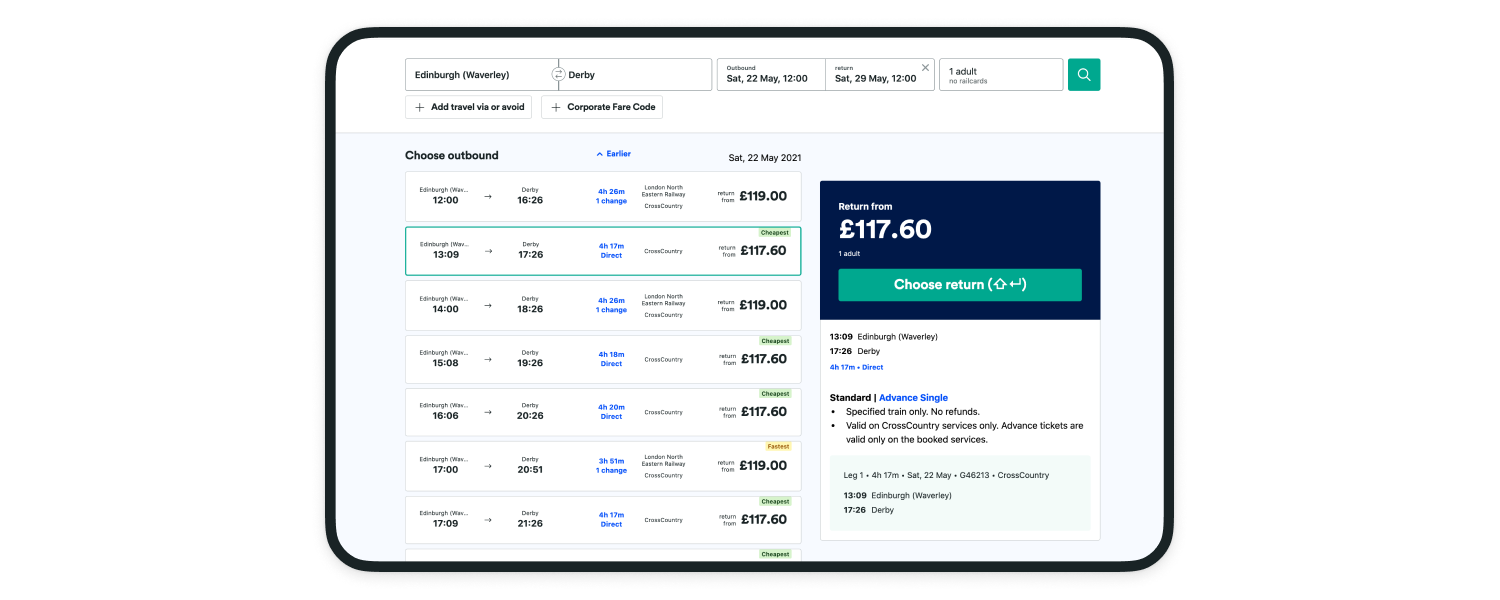Open the 1 adult passengers dropdown
This screenshot has height=600, width=1500.
[1000, 75]
